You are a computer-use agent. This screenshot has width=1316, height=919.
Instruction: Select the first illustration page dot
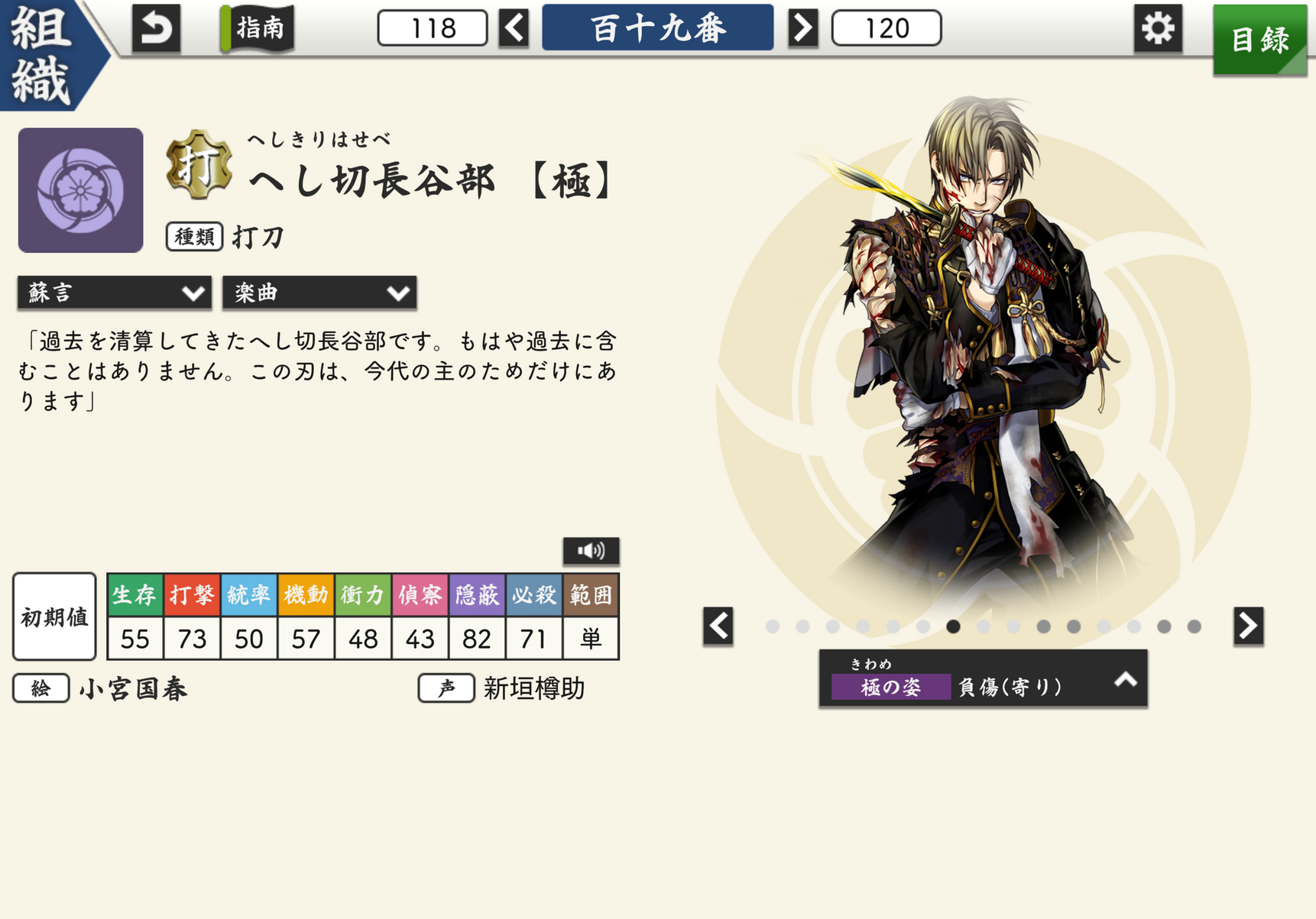coord(773,626)
